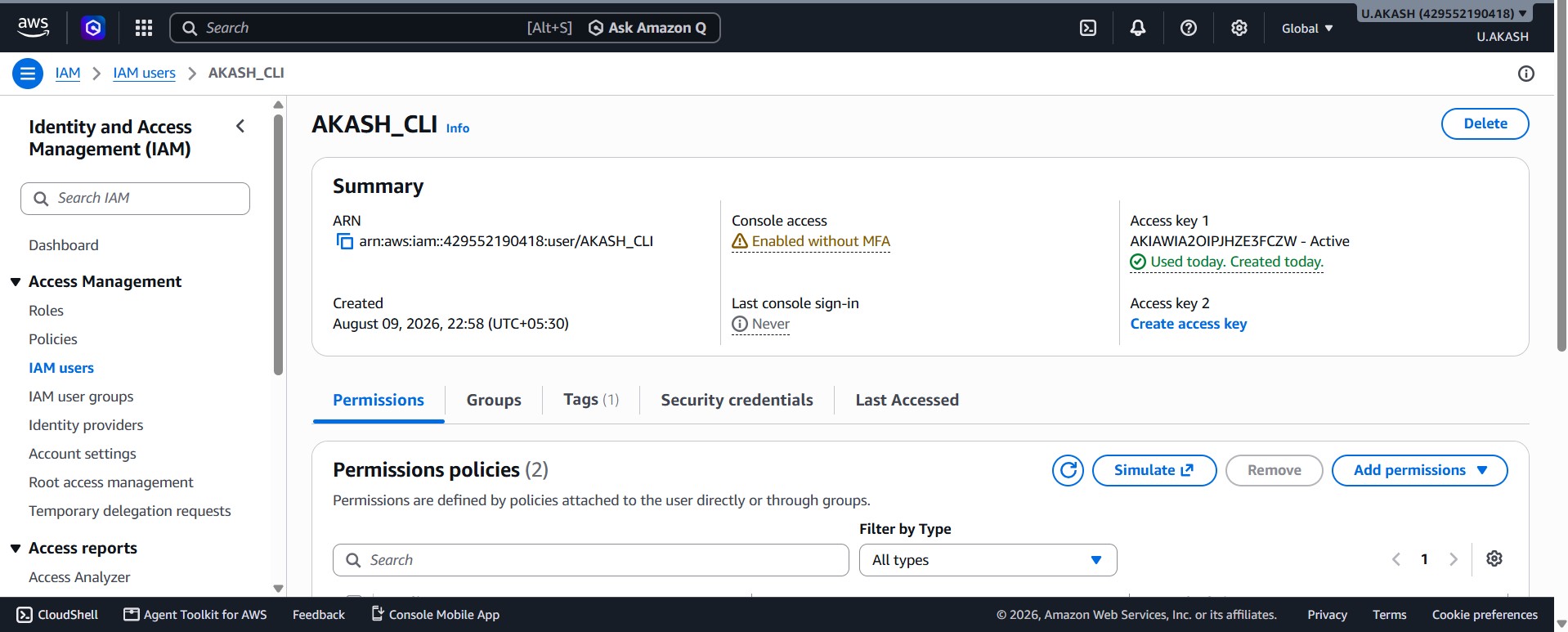Expand the Add permissions dropdown
Screen dimensions: 1568x632
[1419, 470]
